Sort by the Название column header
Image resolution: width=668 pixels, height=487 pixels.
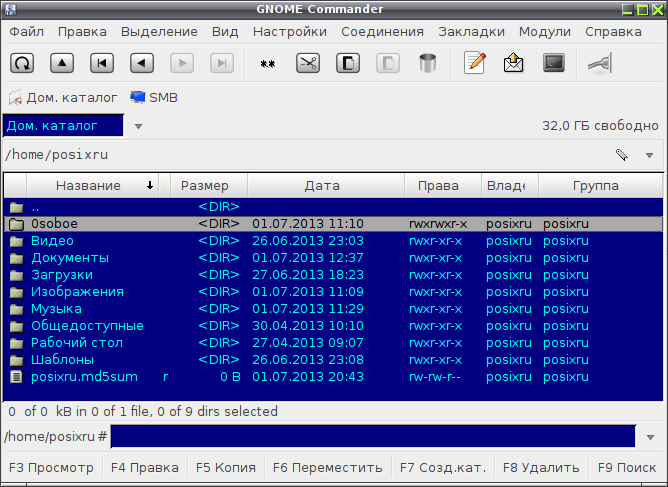coord(92,186)
